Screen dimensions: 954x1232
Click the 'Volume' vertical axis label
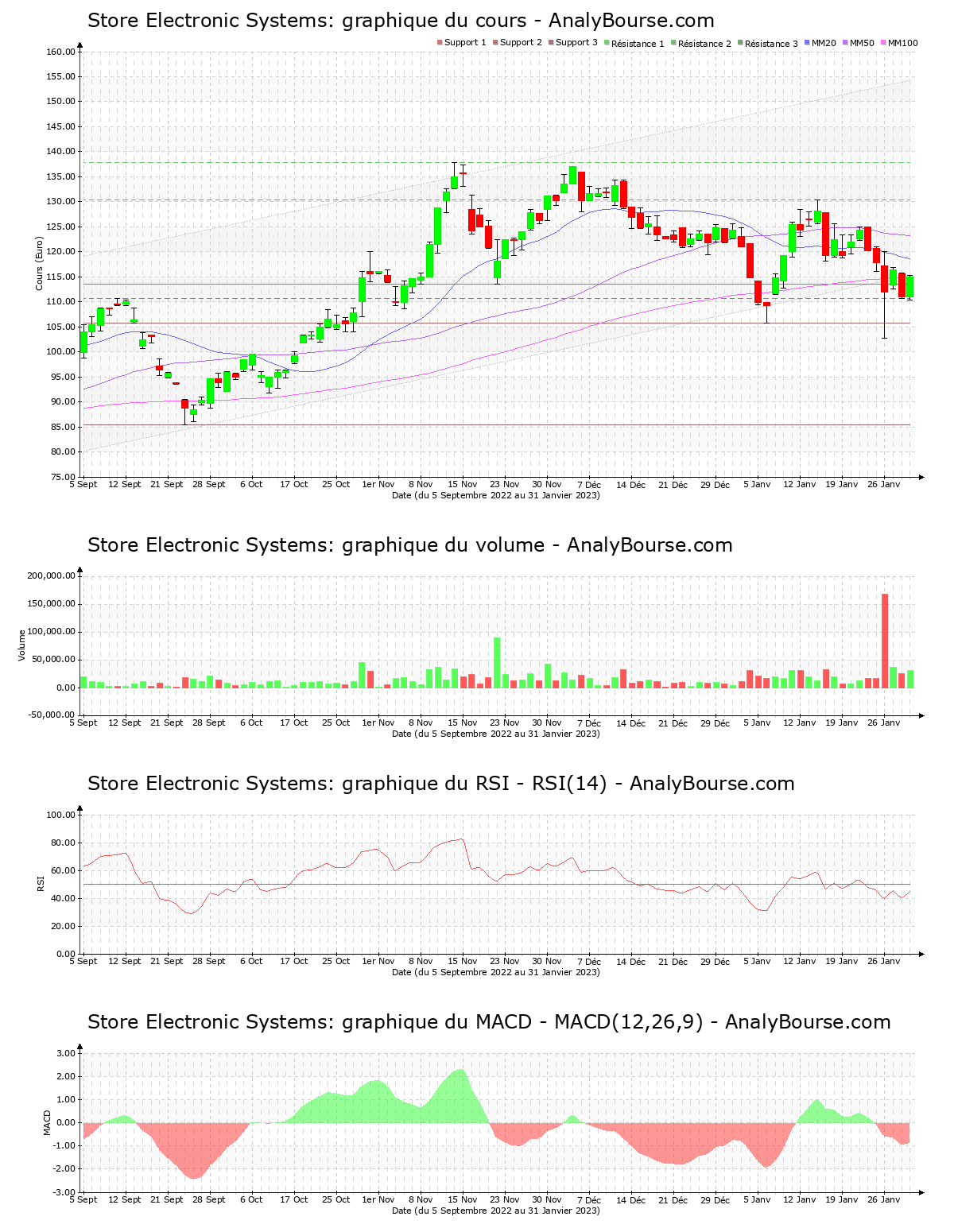[23, 645]
